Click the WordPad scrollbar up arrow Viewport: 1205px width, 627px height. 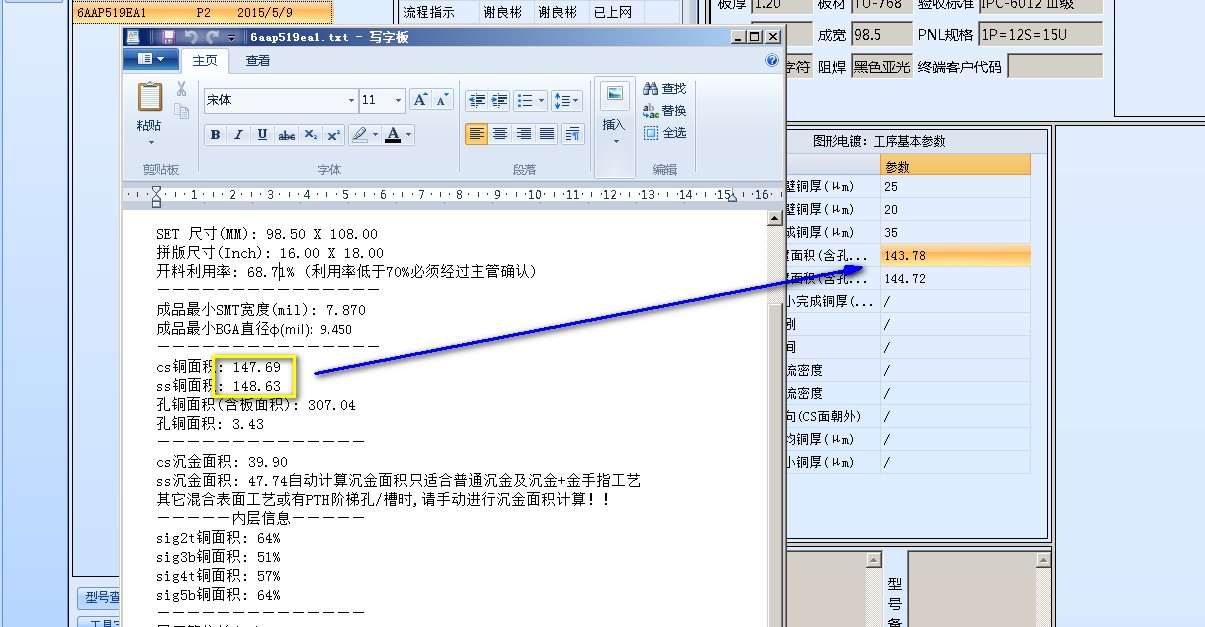point(773,218)
